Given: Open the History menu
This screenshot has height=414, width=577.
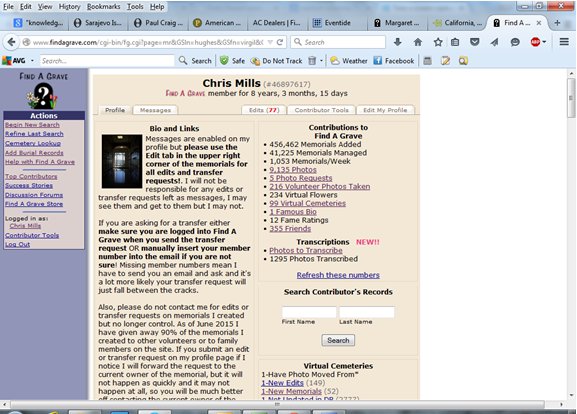Looking at the screenshot, I should click(69, 7).
